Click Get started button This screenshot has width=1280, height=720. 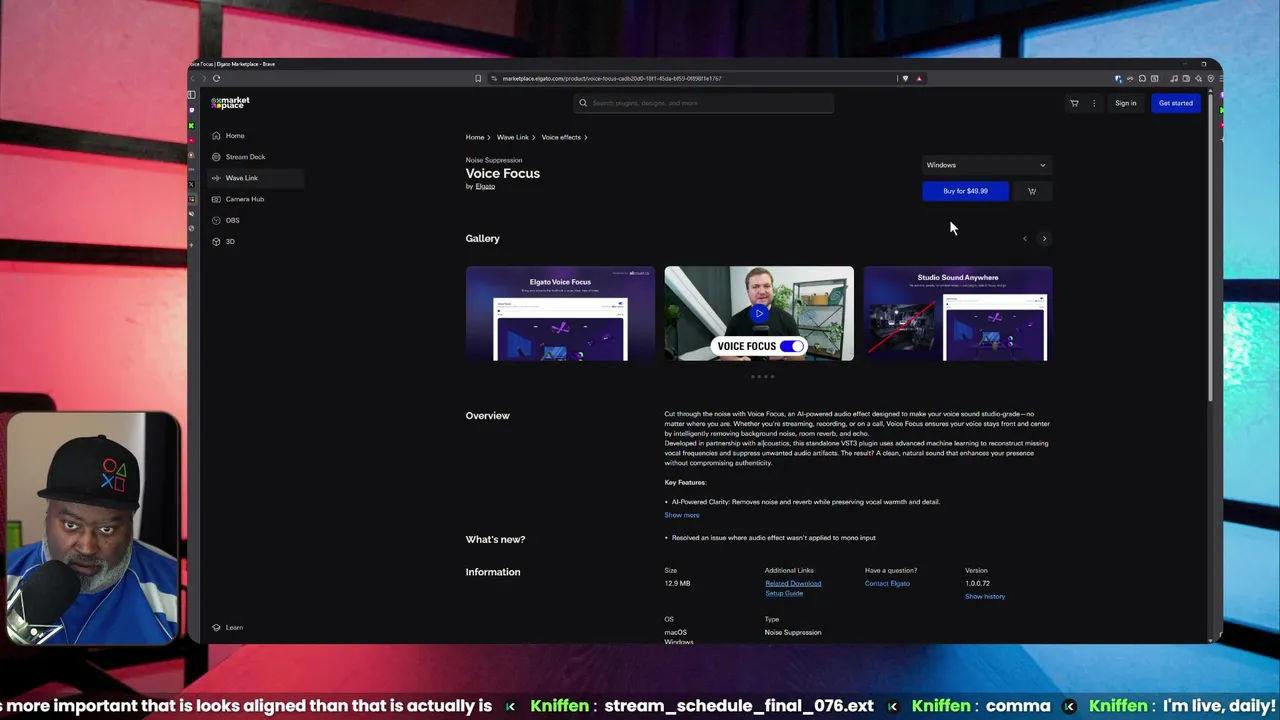(1175, 103)
